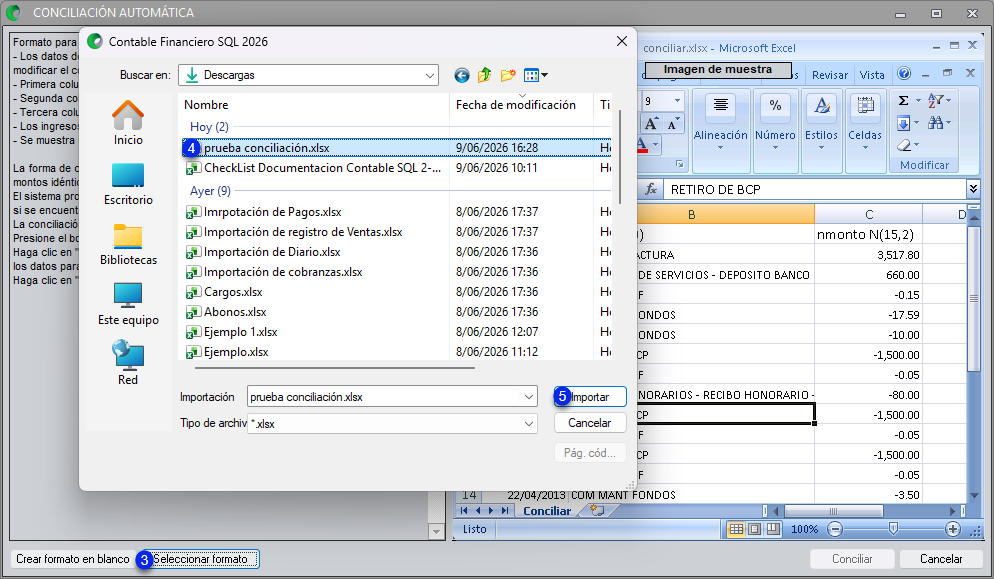Click the clear eraser icon
The width and height of the screenshot is (994, 579).
point(905,145)
